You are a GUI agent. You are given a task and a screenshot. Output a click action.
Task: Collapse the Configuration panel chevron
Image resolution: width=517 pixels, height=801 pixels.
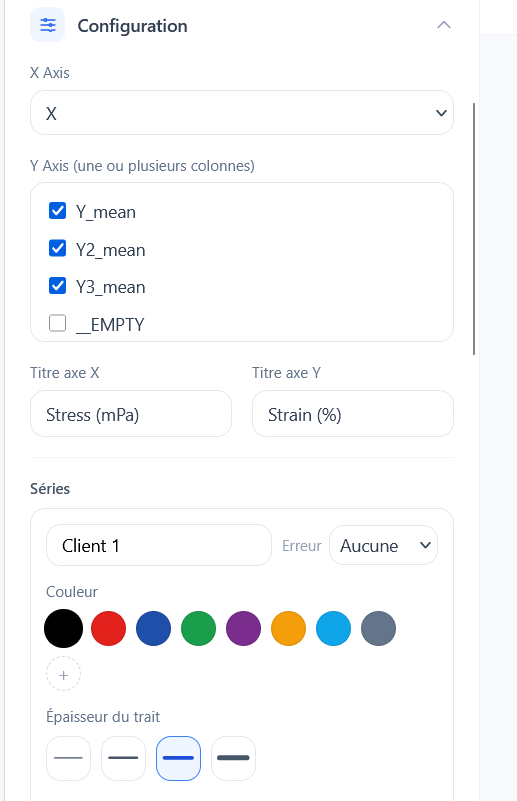(443, 25)
